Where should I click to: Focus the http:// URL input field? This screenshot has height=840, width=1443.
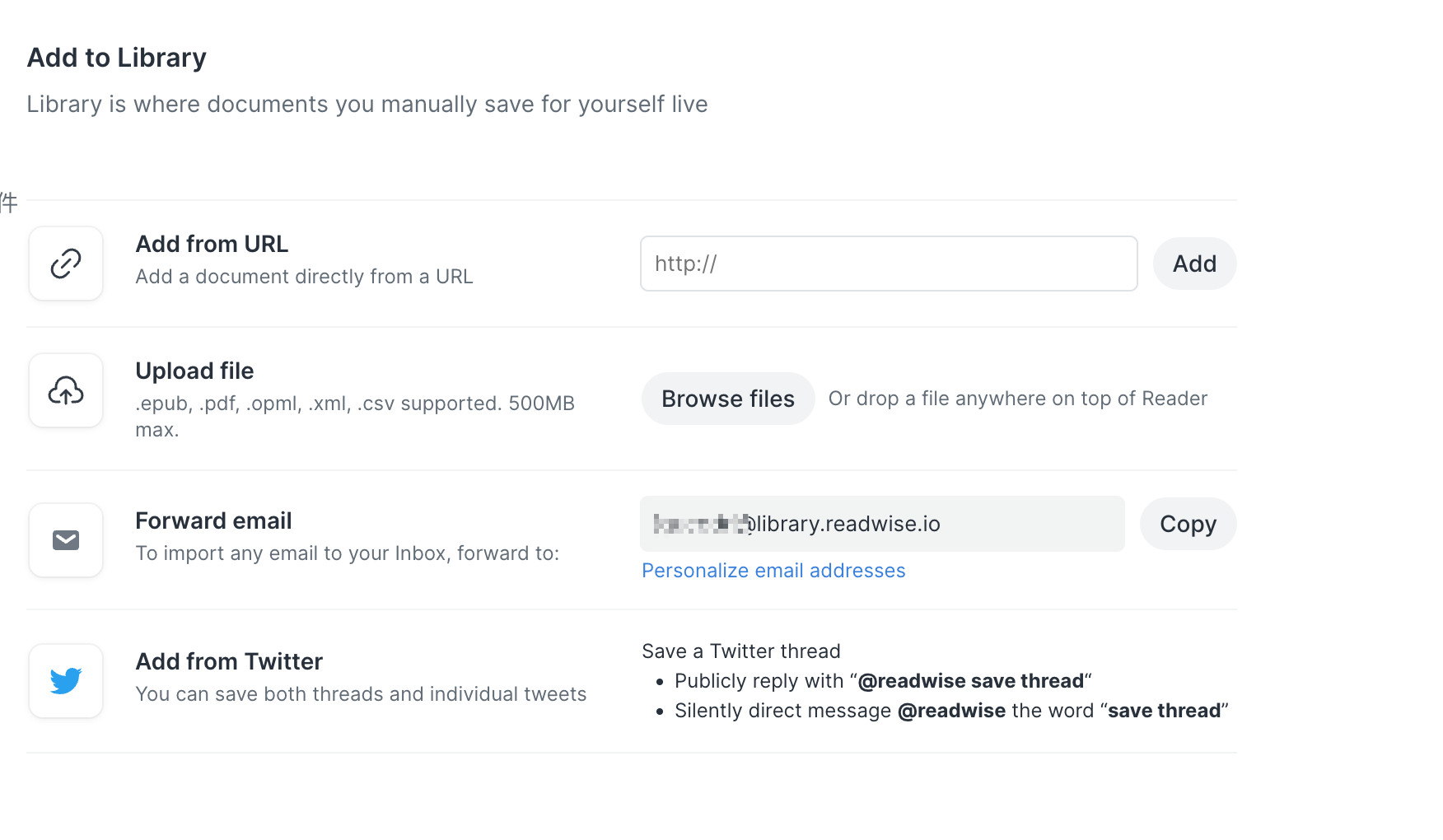coord(888,264)
